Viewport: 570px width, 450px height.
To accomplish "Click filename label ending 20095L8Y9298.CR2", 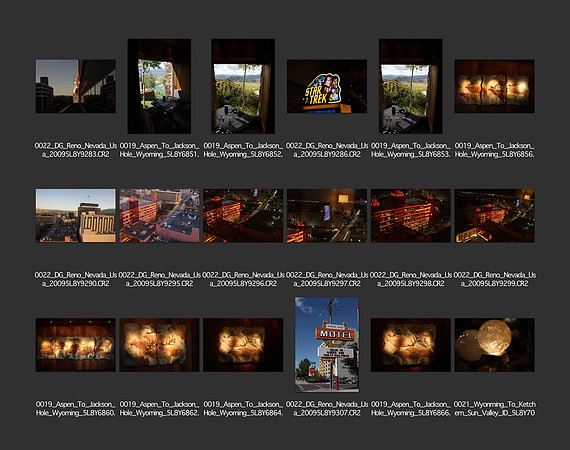I will click(x=411, y=279).
